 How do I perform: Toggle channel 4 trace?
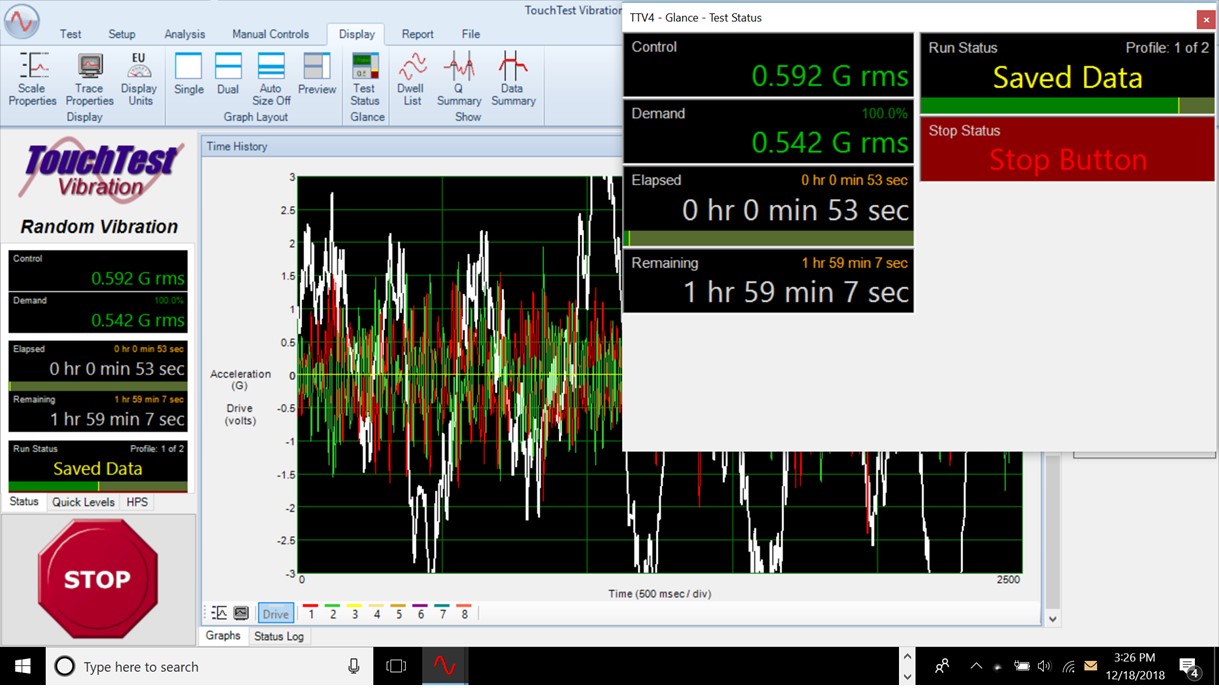point(377,612)
